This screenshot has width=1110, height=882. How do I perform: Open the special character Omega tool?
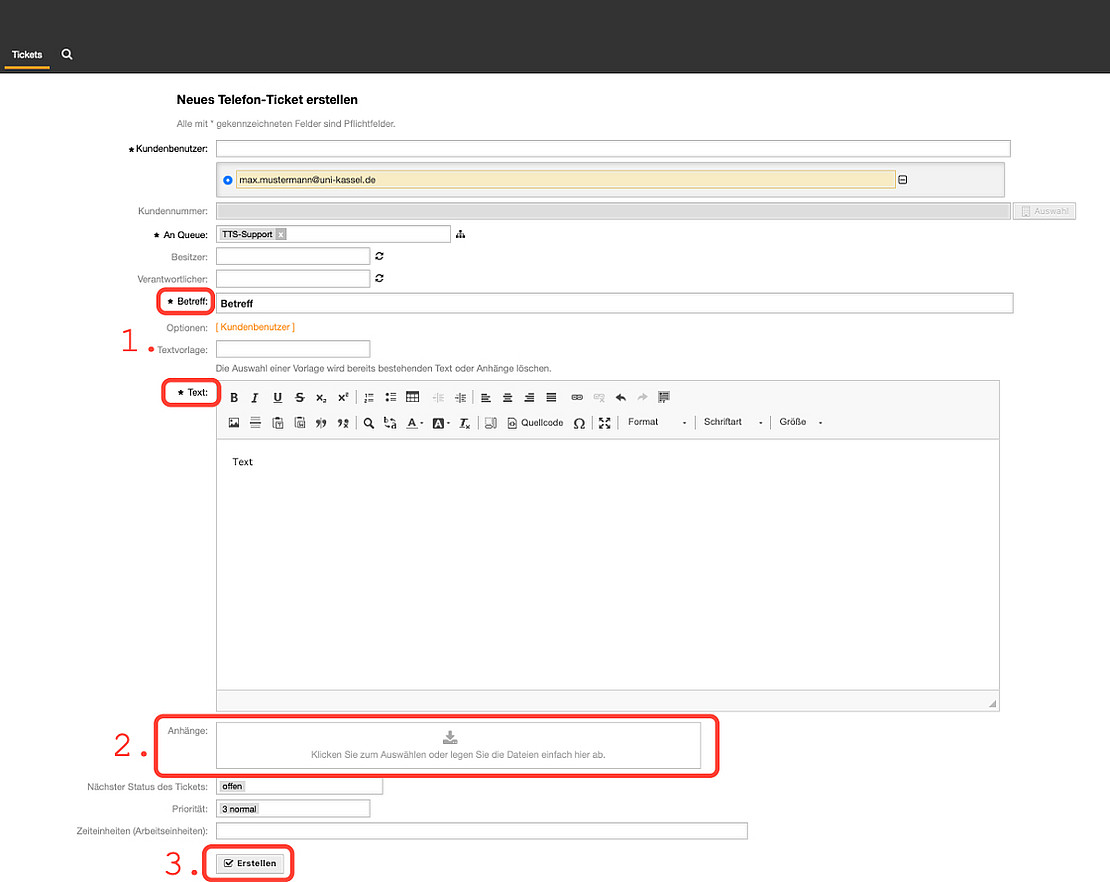(x=579, y=423)
